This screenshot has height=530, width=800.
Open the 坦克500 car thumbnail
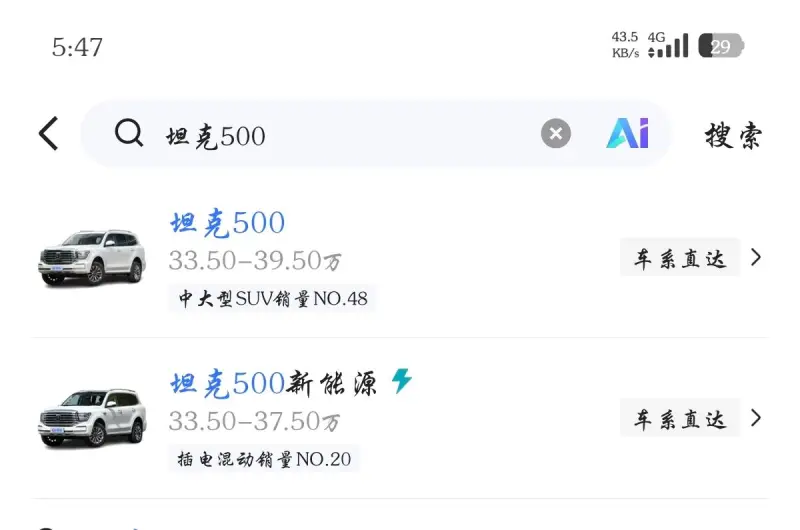point(92,257)
